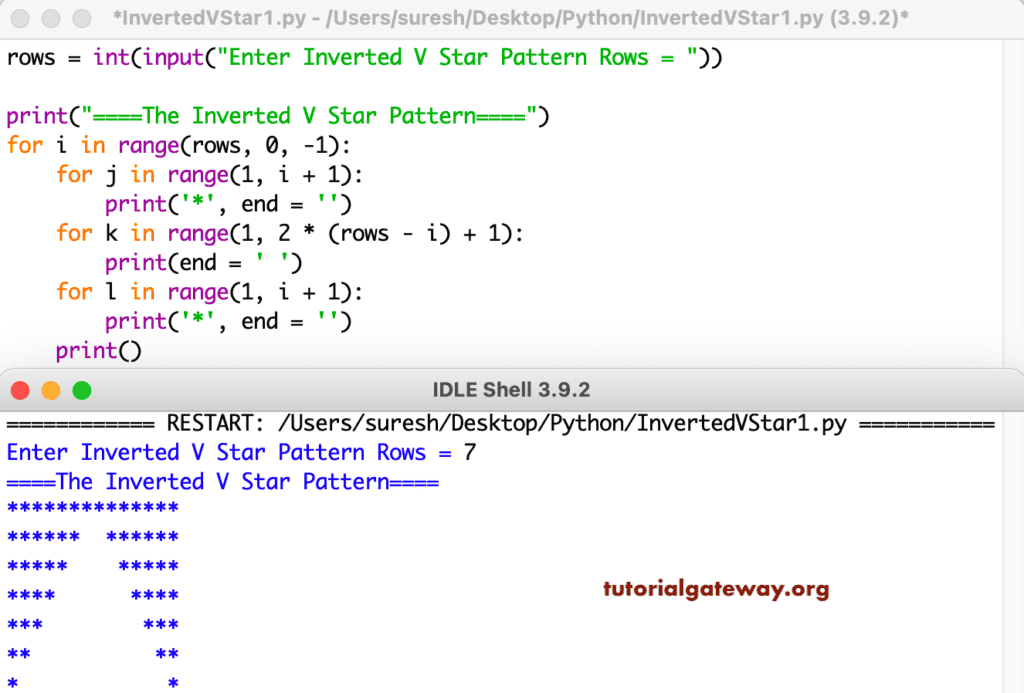Screen dimensions: 1024x693
Task: Select the RESTART line in the shell
Action: pyautogui.click(x=500, y=423)
